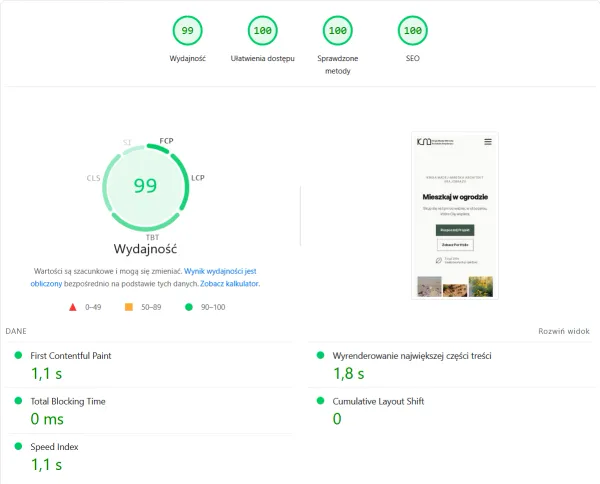The image size is (600, 484).
Task: Open the Wydajność score gauge 99
Action: pos(187,30)
